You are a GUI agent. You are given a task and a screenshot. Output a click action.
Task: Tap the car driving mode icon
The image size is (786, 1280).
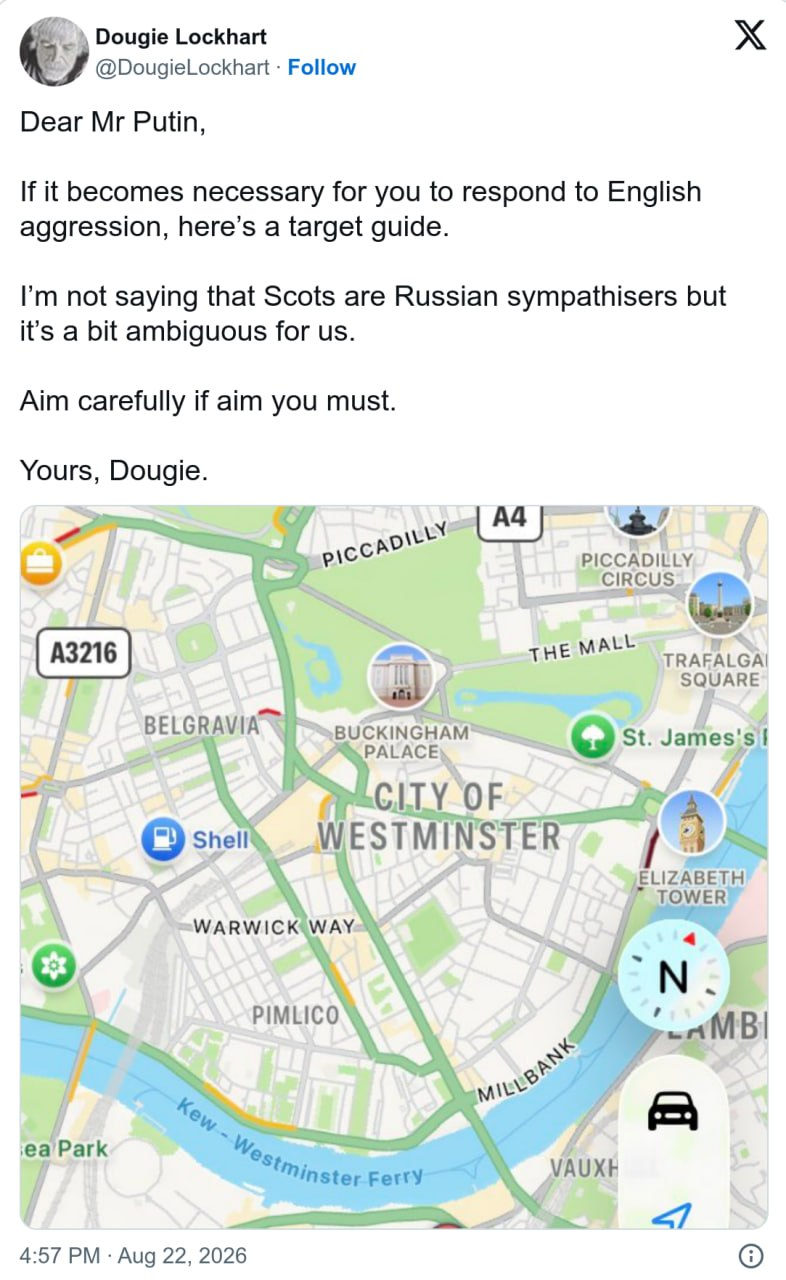pos(673,1109)
